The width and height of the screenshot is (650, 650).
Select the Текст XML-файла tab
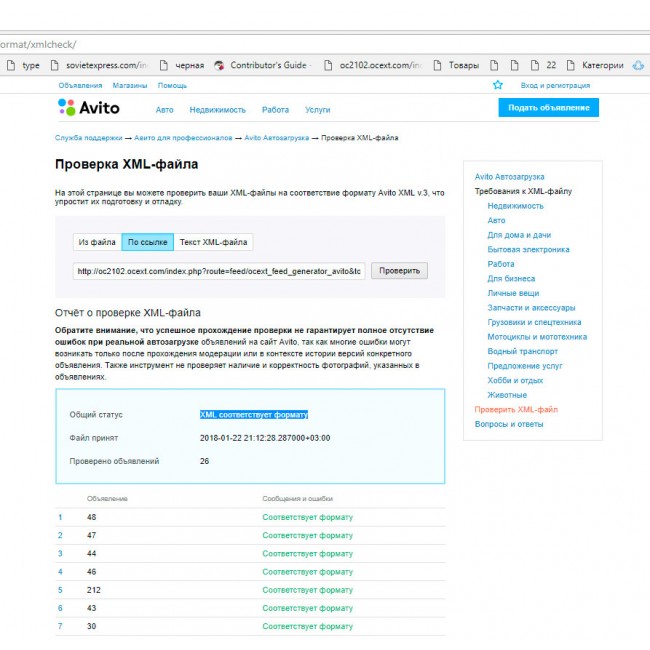pyautogui.click(x=213, y=242)
